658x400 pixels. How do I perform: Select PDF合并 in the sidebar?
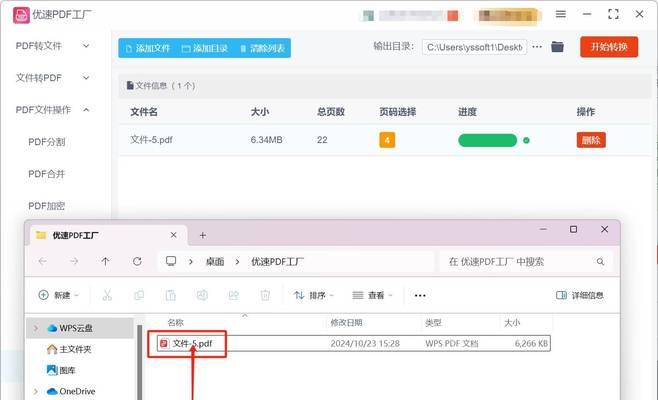tap(47, 174)
